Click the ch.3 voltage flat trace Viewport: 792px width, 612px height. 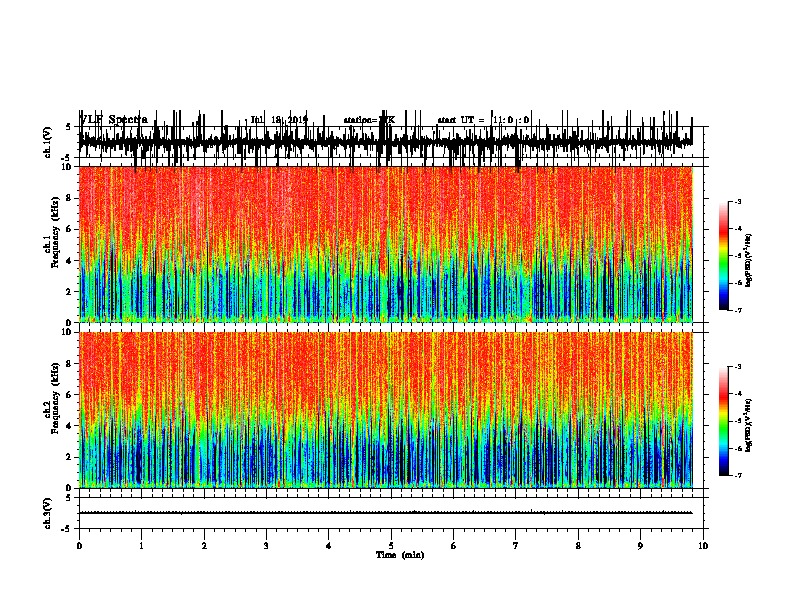pyautogui.click(x=386, y=513)
